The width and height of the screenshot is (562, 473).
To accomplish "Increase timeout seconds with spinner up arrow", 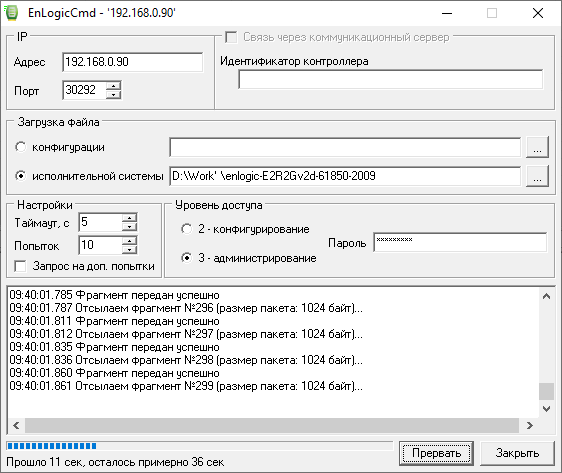I will coord(129,218).
